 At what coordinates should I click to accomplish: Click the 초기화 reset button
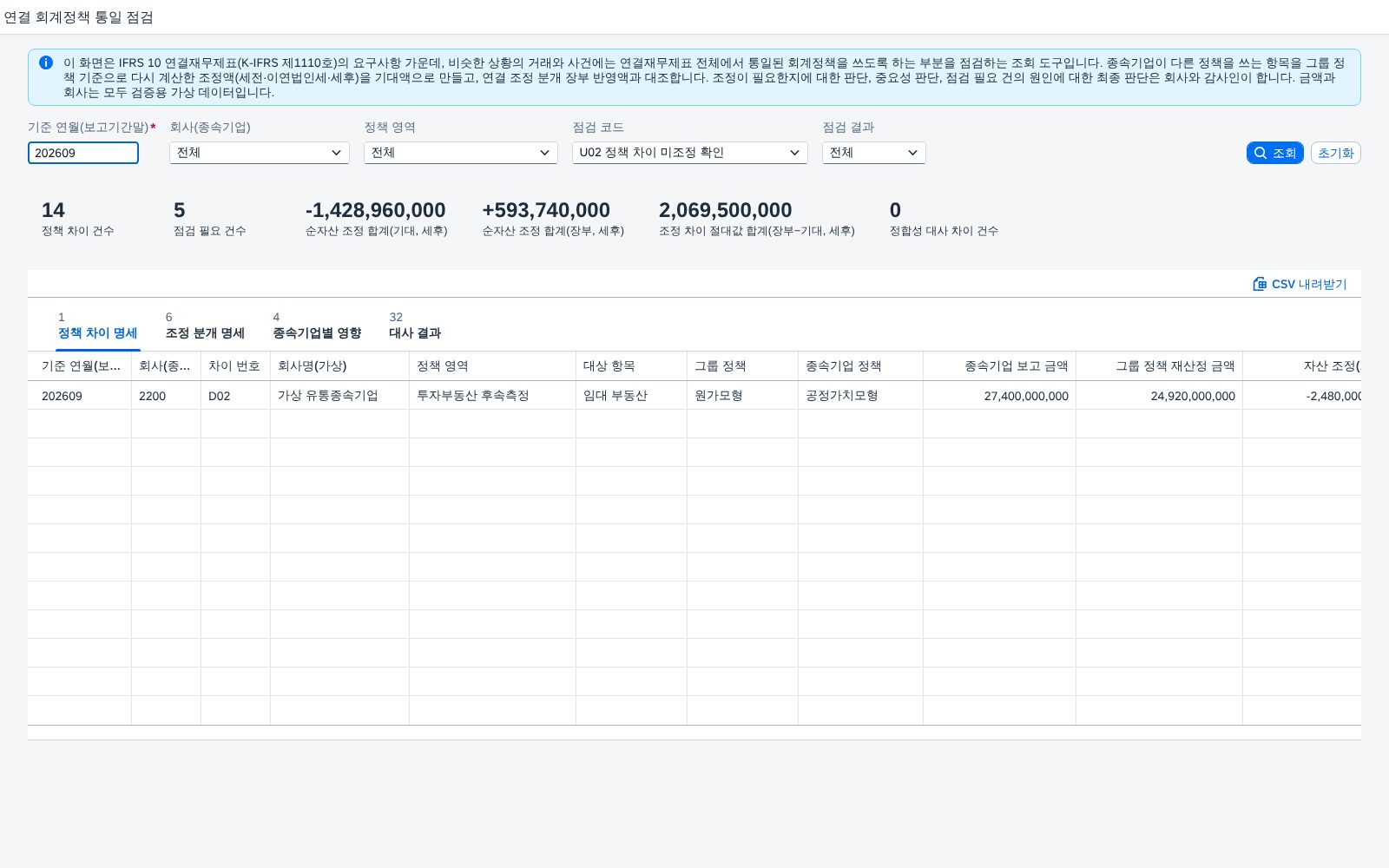click(x=1335, y=153)
